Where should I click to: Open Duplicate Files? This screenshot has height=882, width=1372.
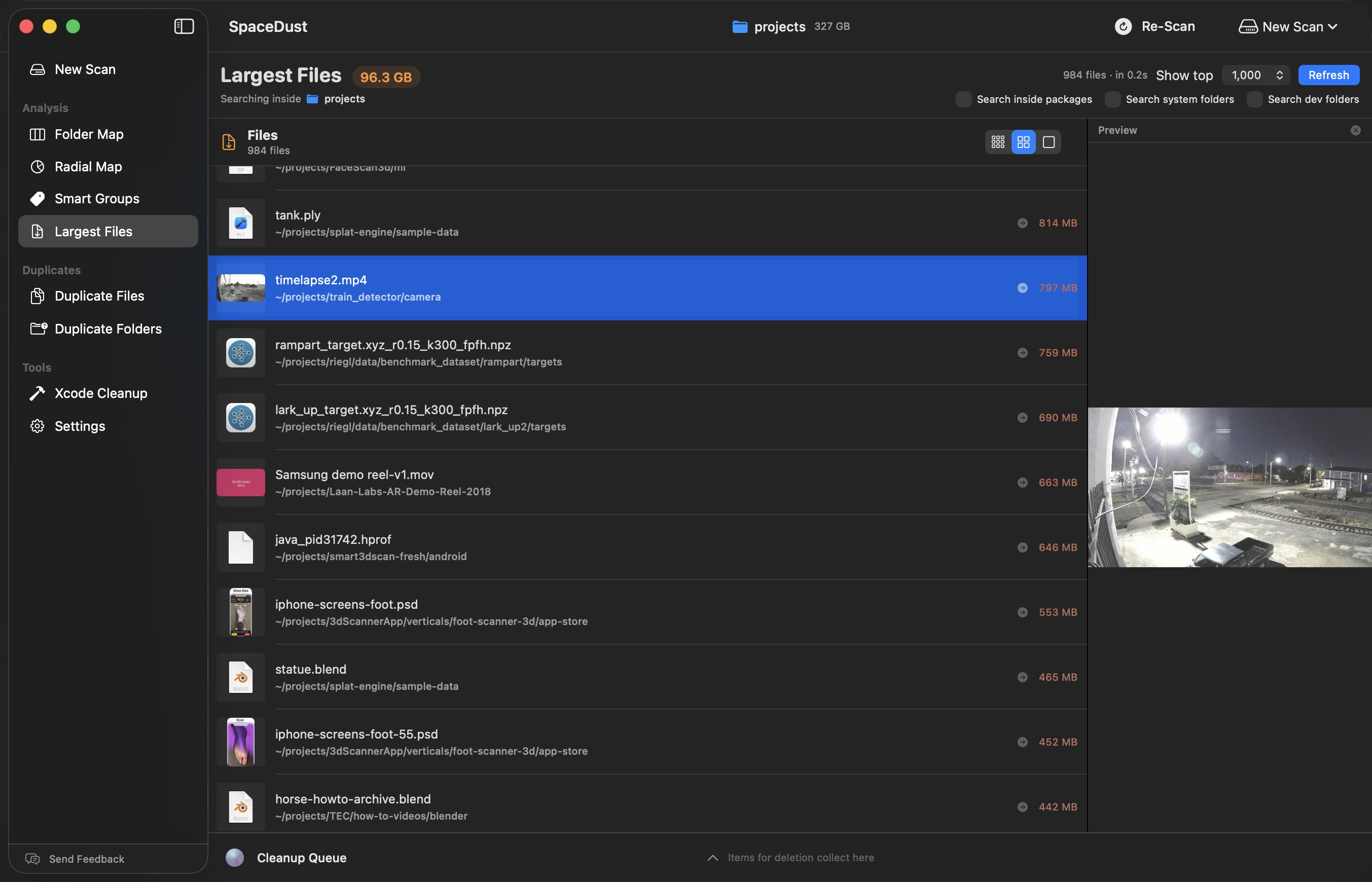tap(109, 296)
